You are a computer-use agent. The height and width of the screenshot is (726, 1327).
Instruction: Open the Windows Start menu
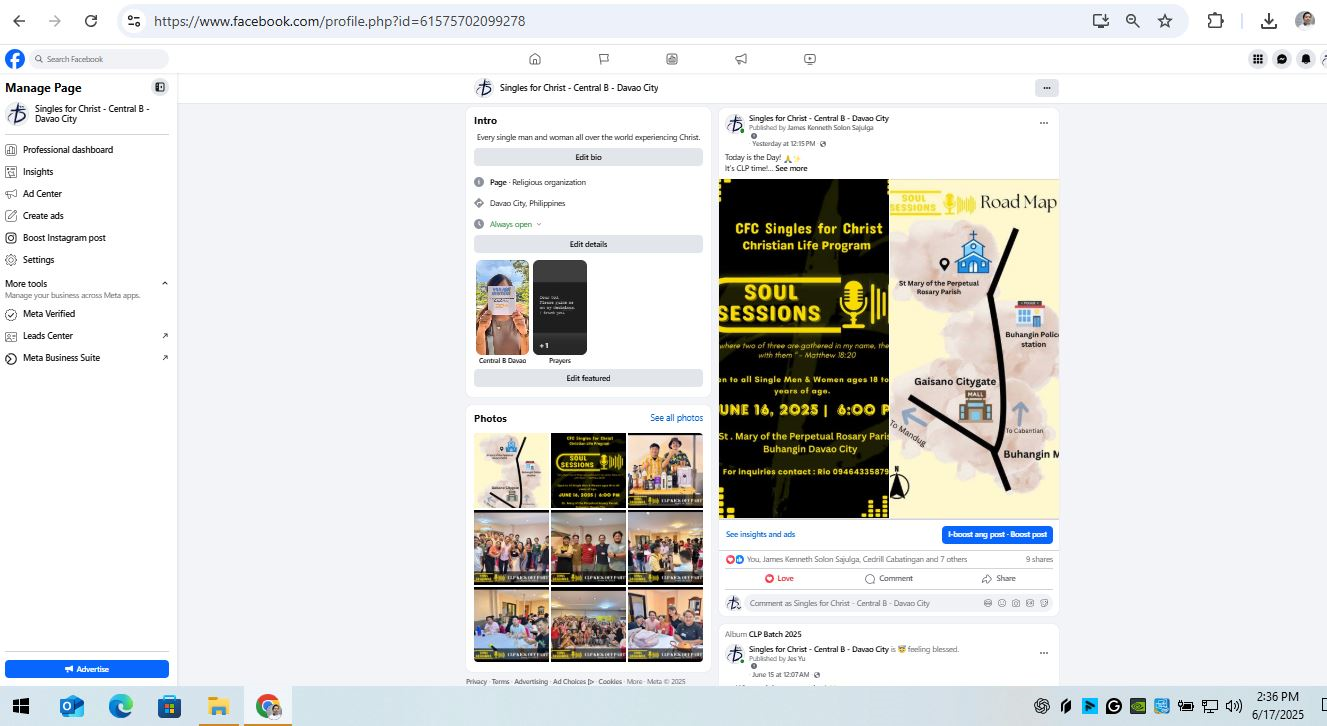tap(20, 707)
